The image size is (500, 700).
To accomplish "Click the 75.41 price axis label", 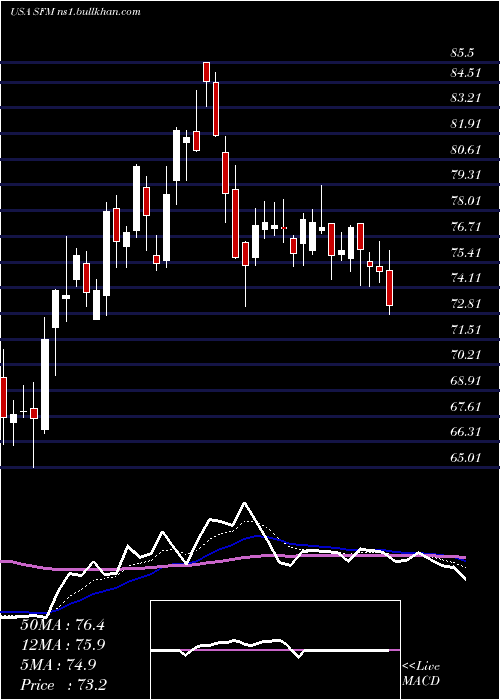I will pos(467,252).
